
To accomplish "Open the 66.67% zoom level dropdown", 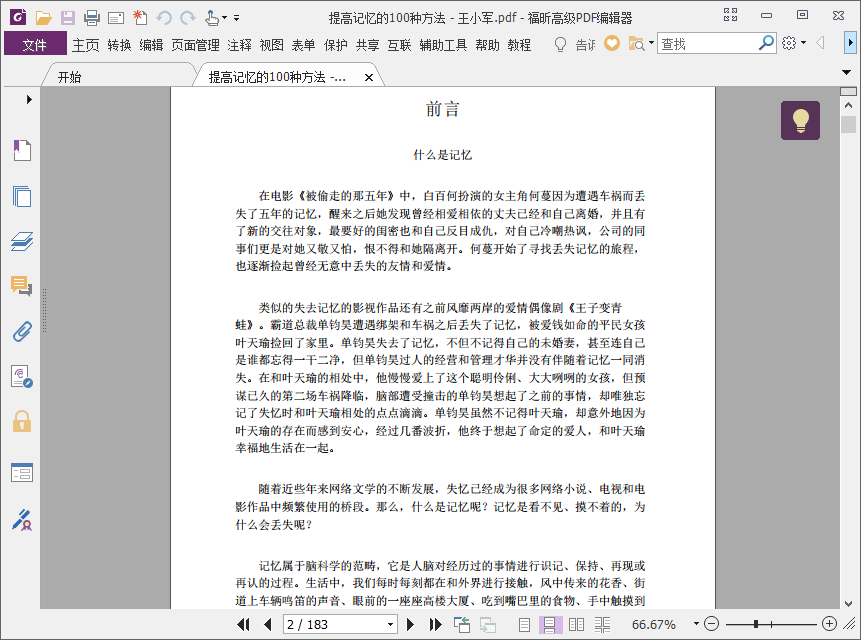I will coord(696,624).
